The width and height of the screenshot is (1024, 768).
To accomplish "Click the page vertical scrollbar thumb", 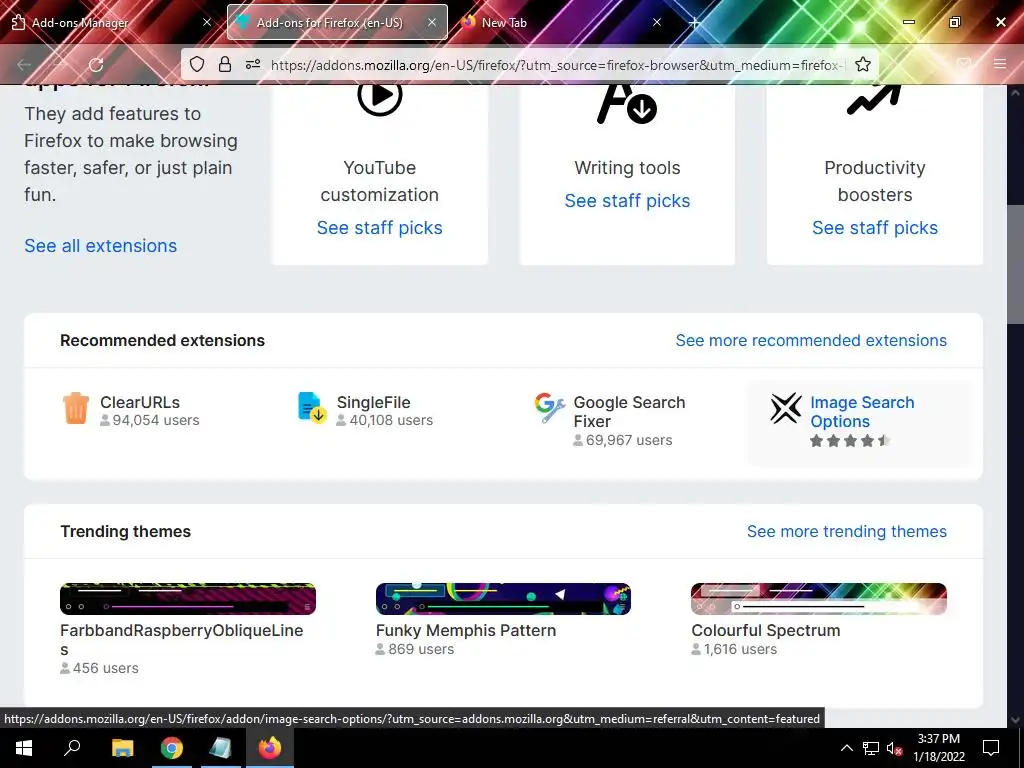I will point(1016,263).
